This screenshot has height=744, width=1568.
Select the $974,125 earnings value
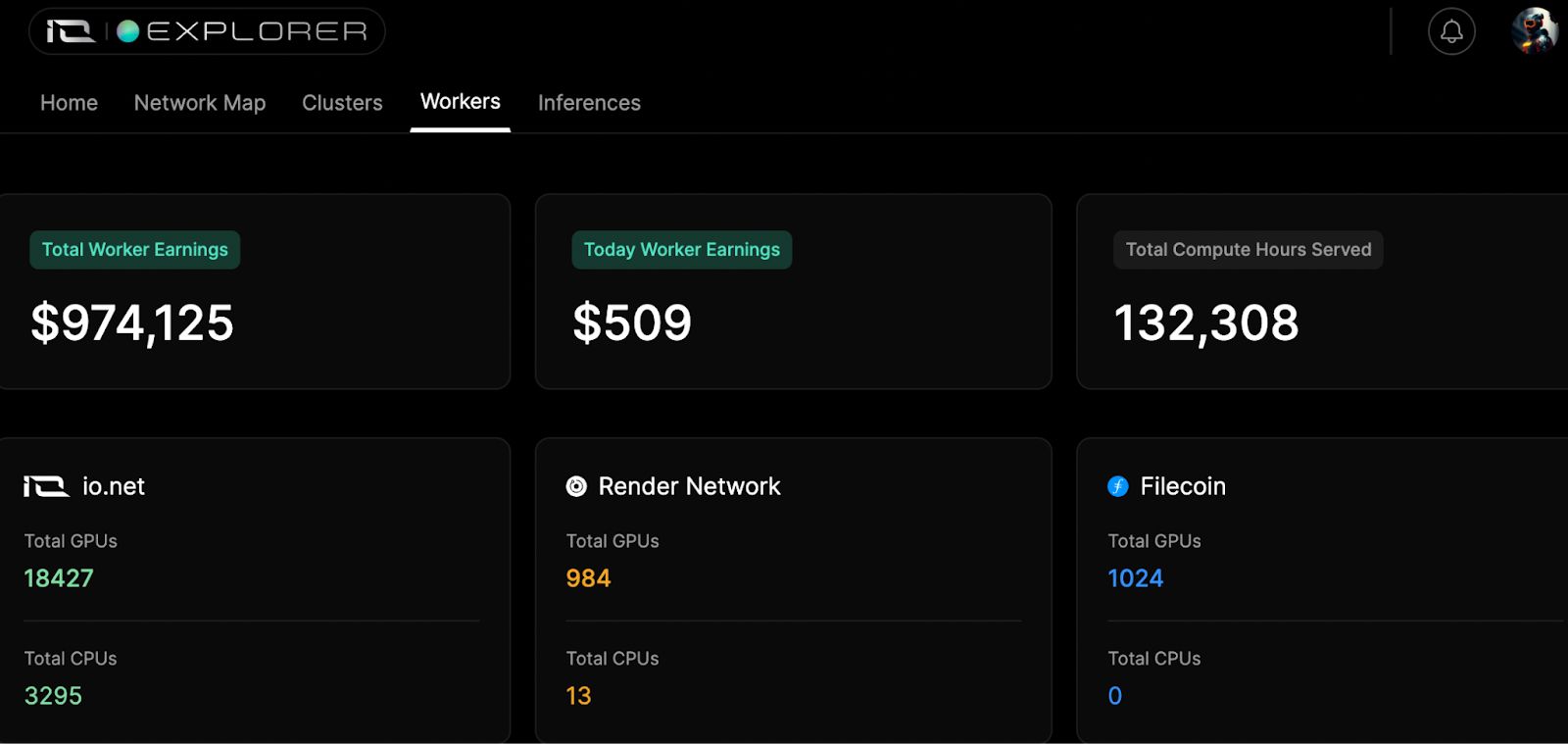(x=132, y=323)
